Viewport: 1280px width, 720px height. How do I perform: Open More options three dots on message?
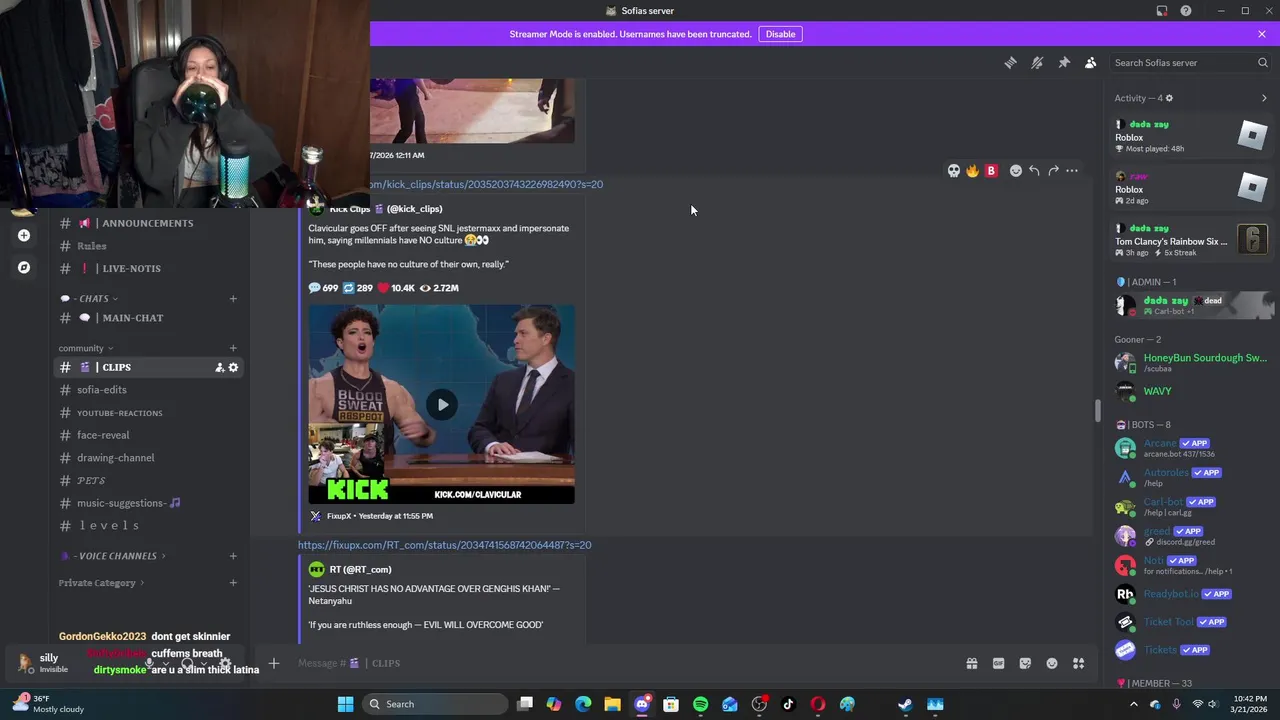coord(1072,171)
